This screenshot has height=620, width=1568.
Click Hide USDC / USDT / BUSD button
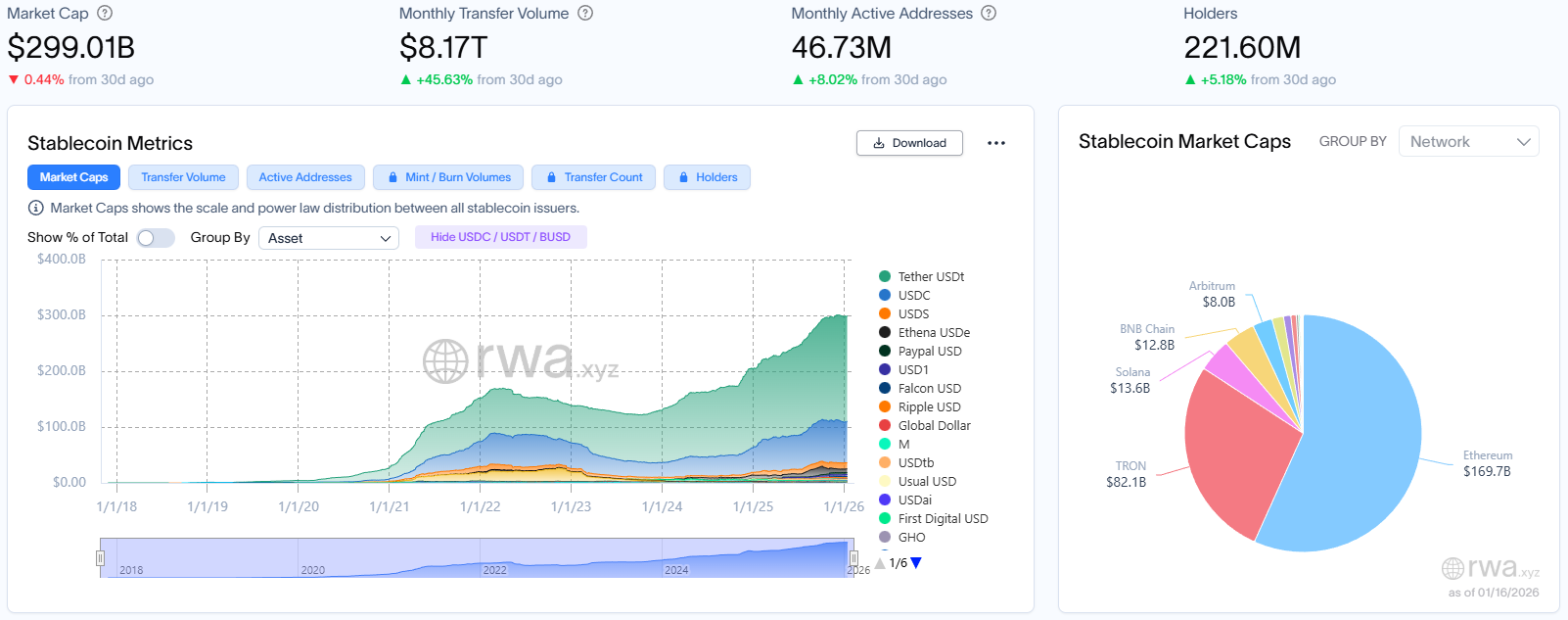click(x=500, y=237)
